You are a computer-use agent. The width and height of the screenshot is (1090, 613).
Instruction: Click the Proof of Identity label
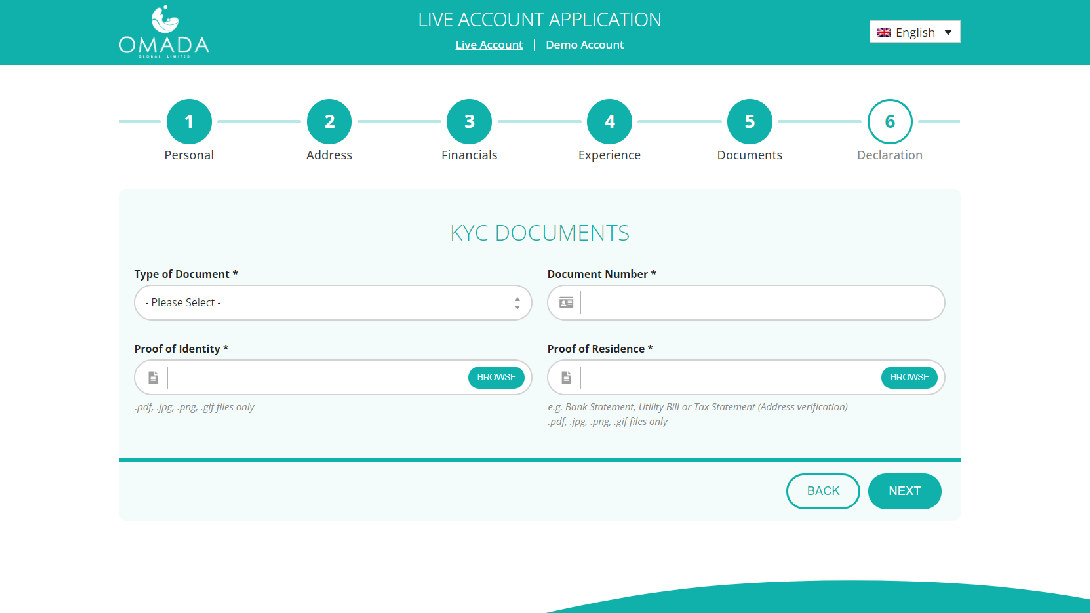pyautogui.click(x=181, y=349)
